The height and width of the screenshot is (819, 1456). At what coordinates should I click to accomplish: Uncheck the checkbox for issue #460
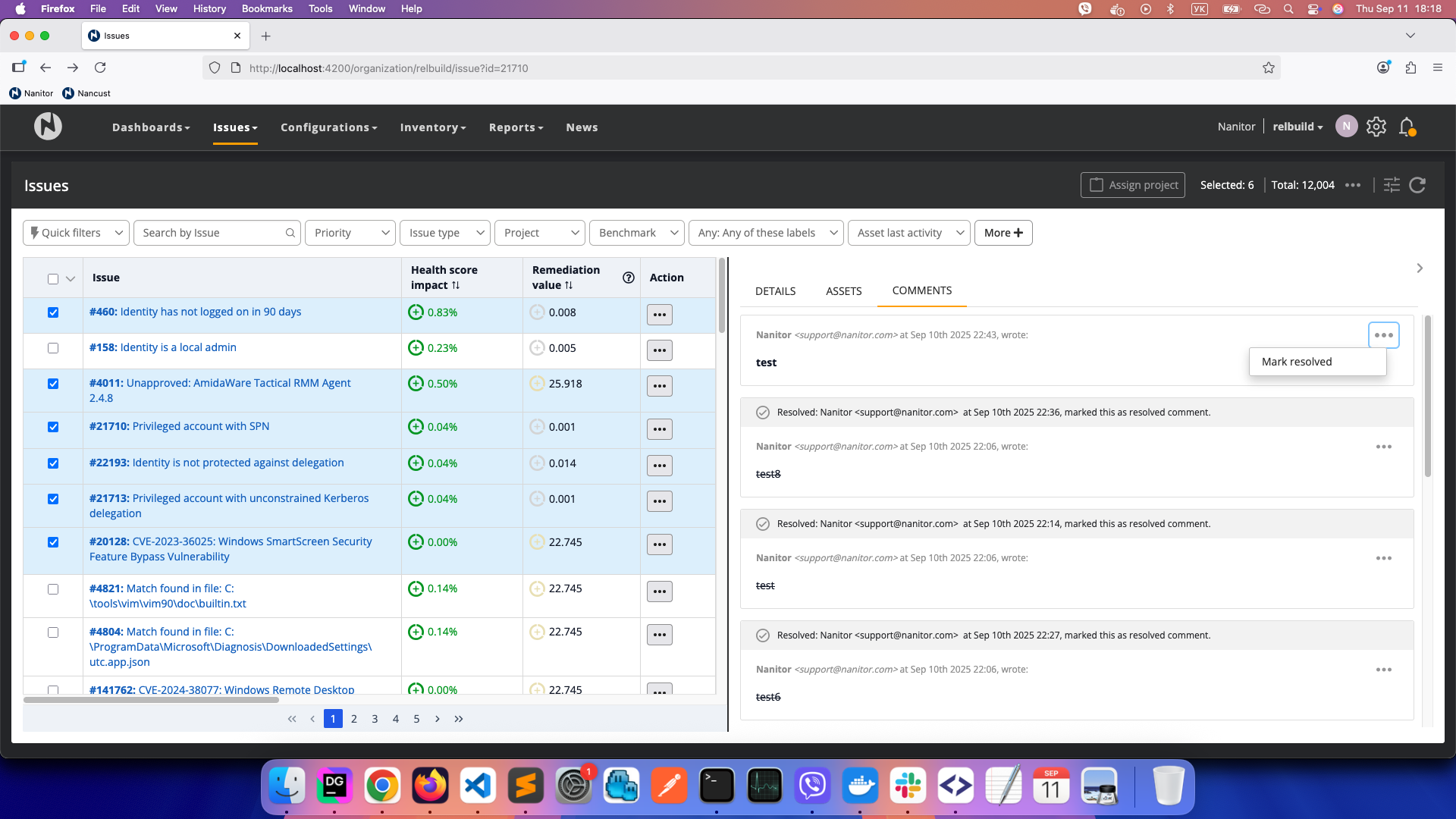[53, 312]
